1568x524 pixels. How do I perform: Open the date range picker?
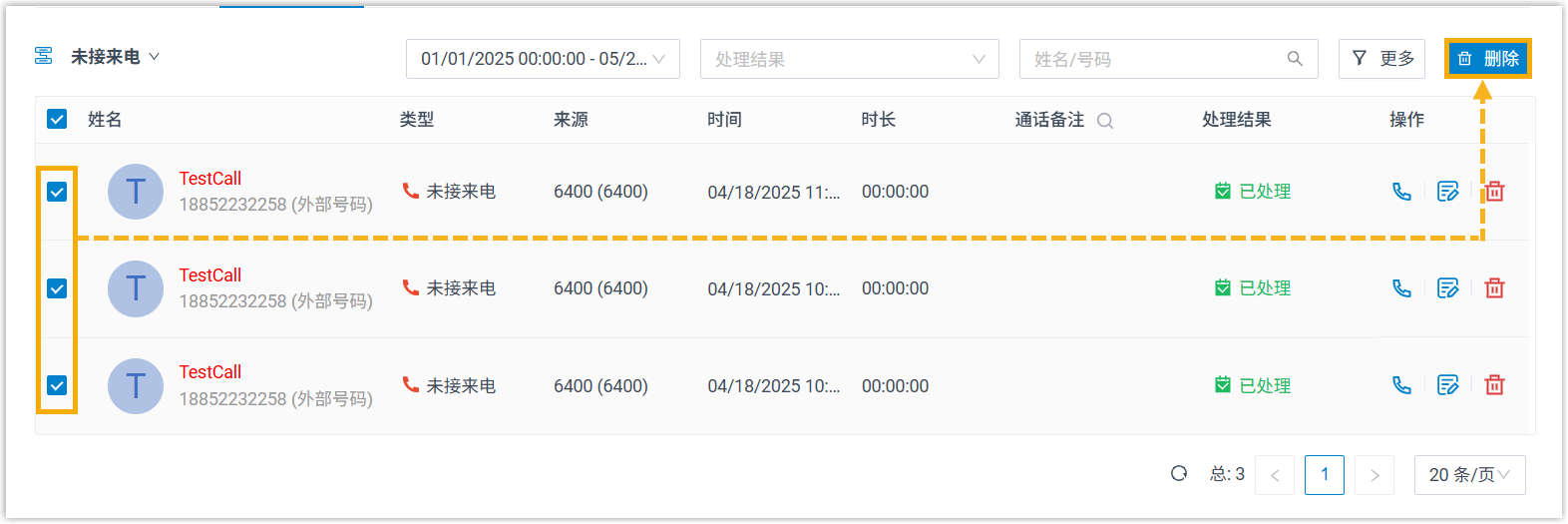click(542, 59)
